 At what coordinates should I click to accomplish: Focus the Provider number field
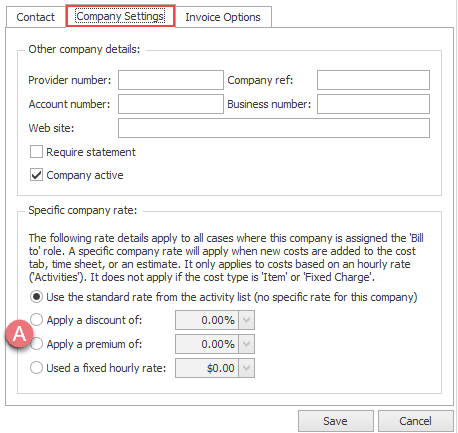click(x=171, y=80)
